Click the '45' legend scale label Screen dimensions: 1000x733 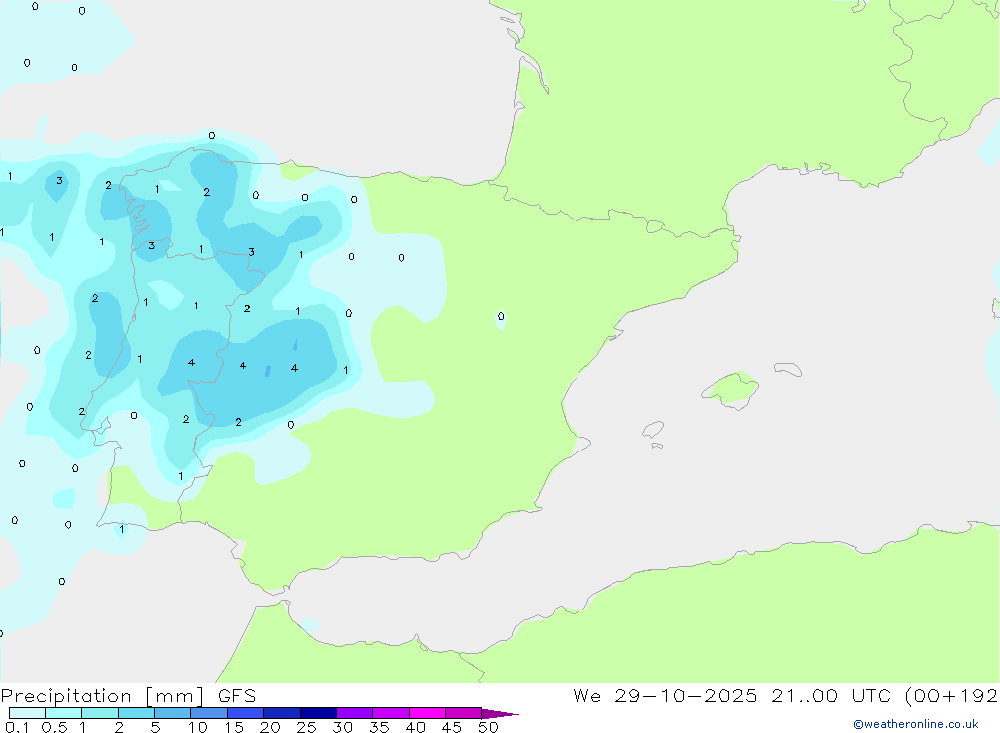click(452, 727)
